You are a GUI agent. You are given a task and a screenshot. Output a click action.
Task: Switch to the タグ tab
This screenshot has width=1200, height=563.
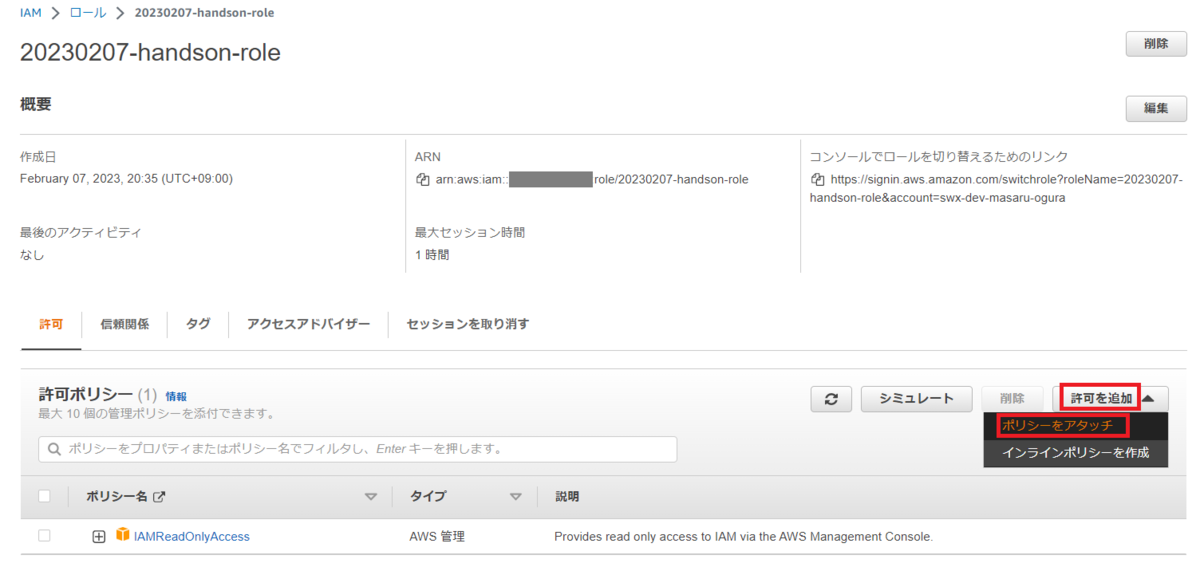point(198,324)
